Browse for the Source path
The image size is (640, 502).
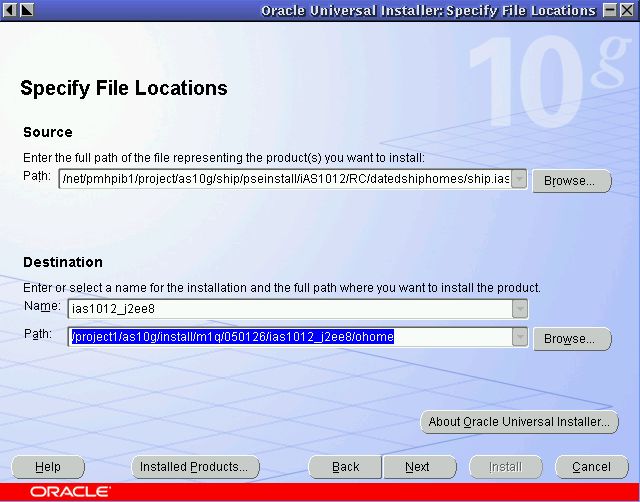(572, 181)
